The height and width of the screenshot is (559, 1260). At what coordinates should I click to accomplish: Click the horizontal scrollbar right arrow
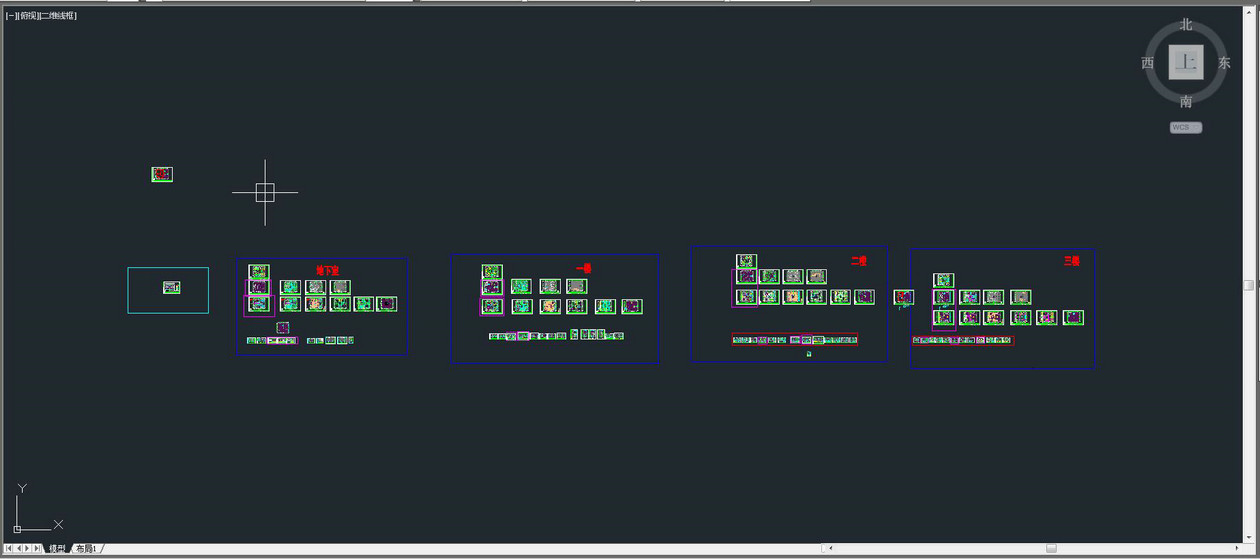(x=1237, y=548)
